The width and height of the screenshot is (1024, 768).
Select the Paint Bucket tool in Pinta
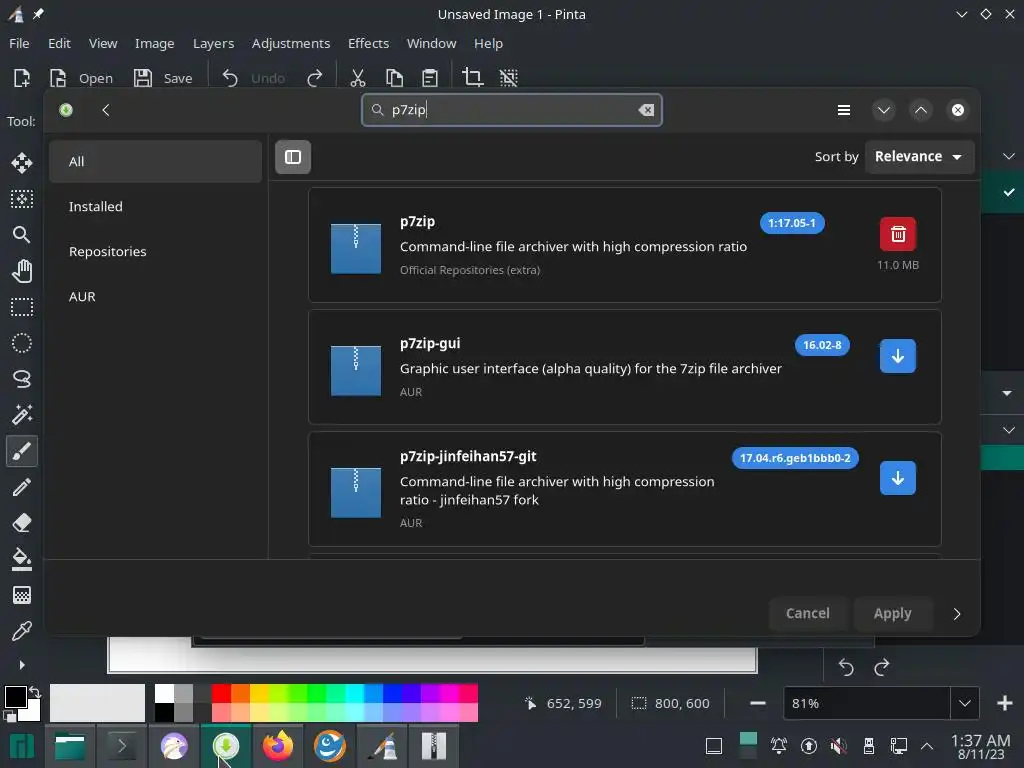point(22,559)
